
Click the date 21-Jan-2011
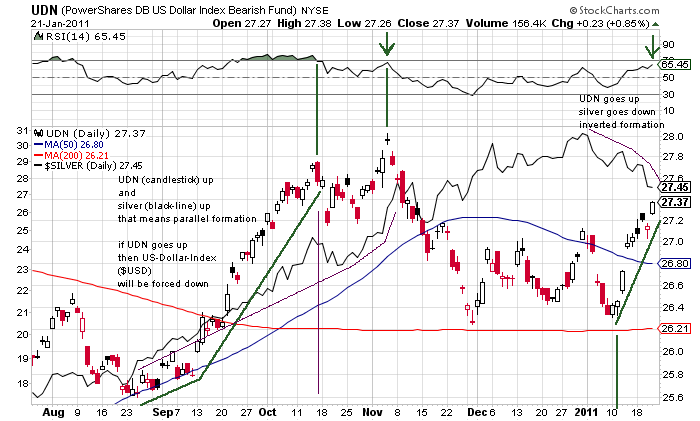[60, 24]
